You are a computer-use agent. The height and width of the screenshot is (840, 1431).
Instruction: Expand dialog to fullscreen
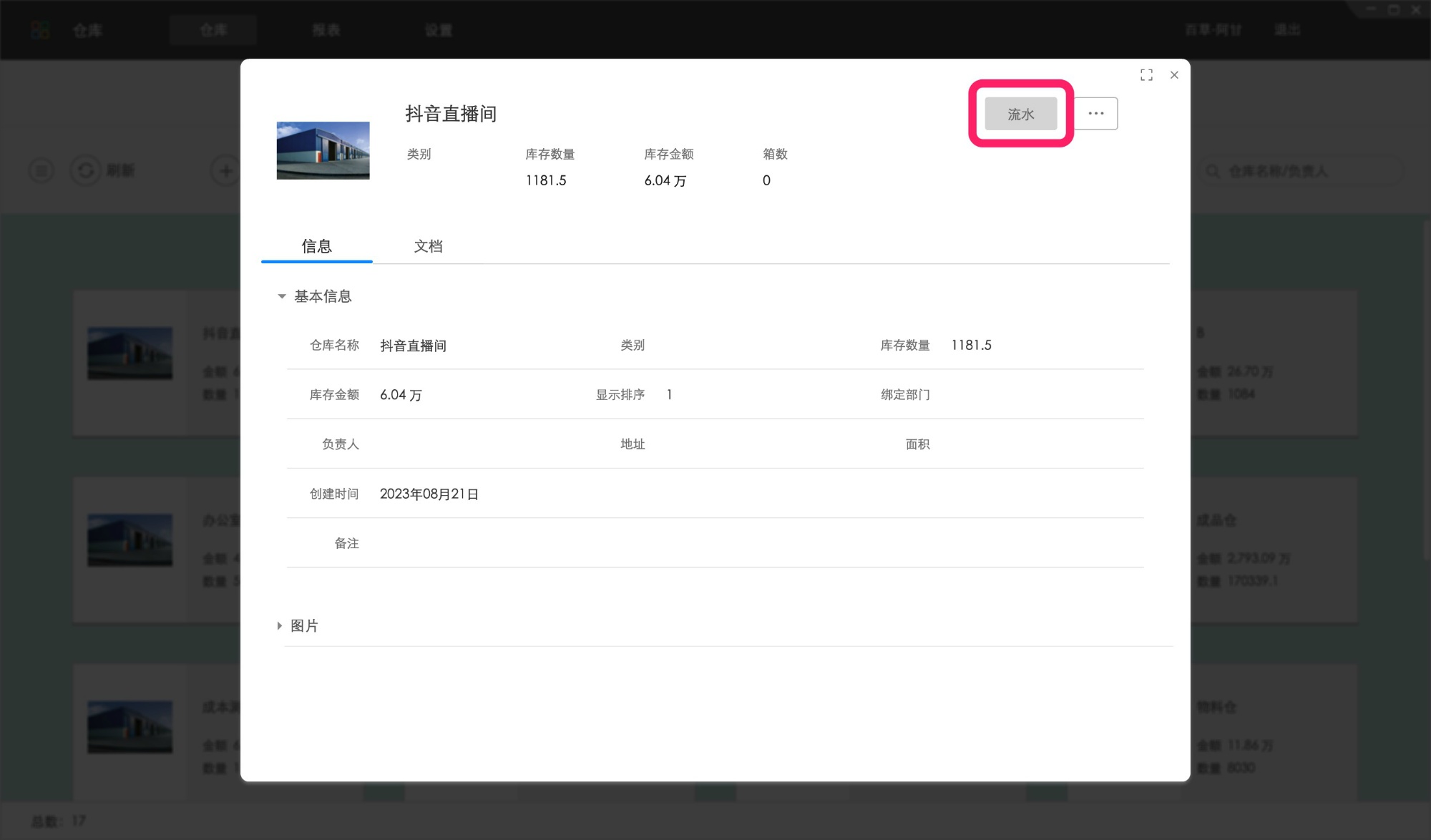point(1146,75)
